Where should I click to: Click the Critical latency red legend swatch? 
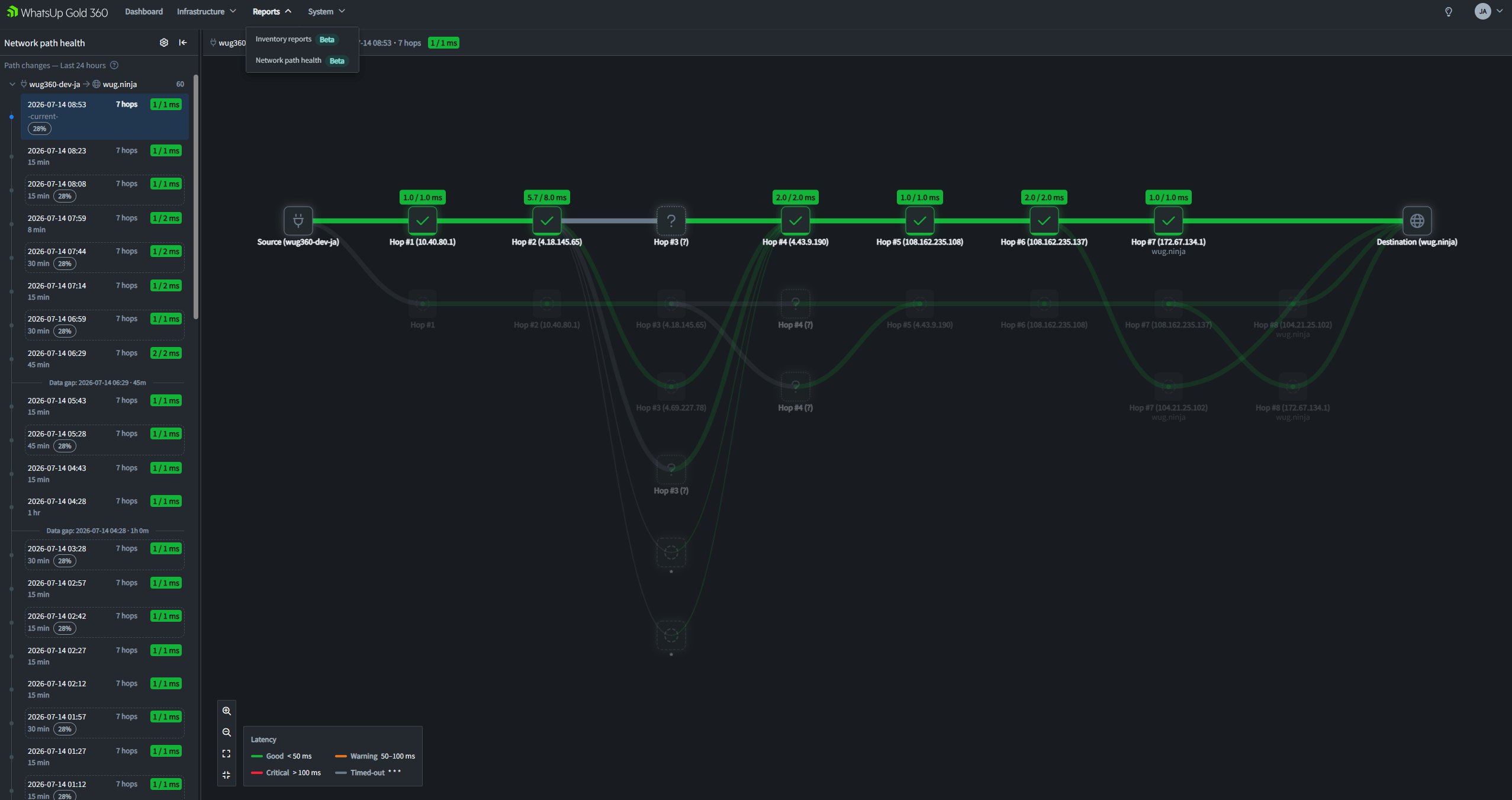point(257,773)
